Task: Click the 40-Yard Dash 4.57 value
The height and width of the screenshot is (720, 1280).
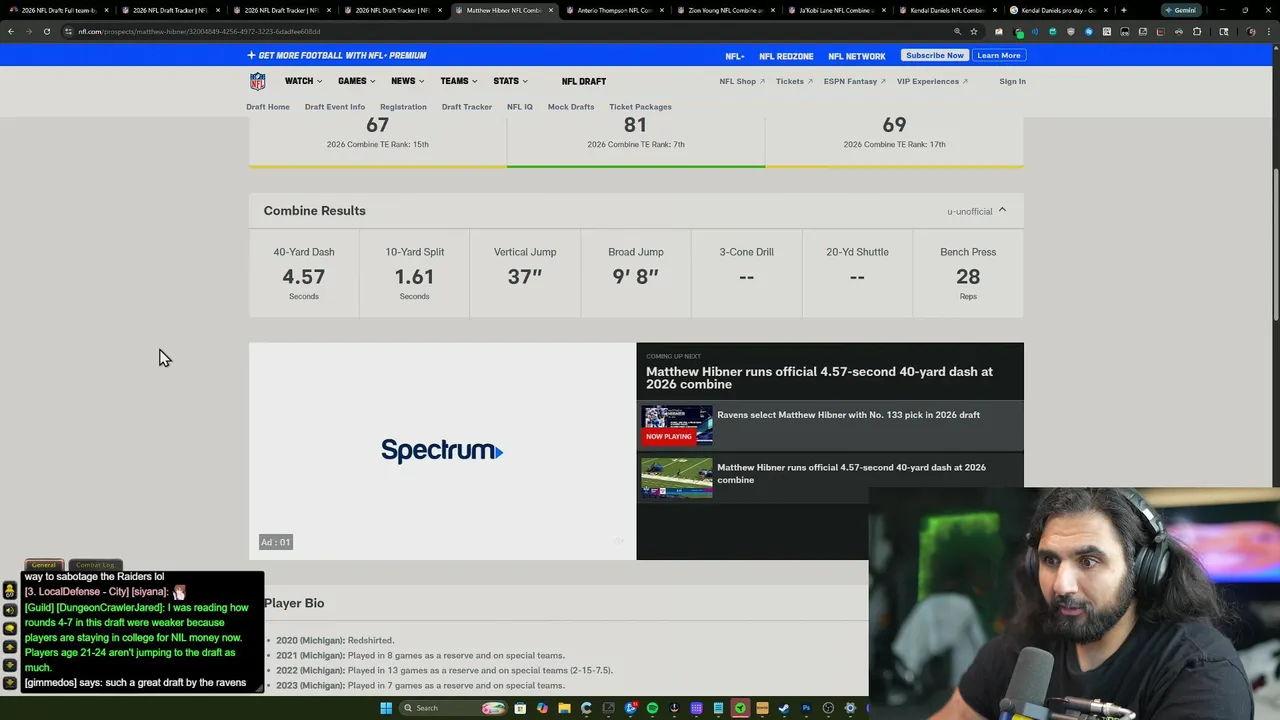Action: click(303, 277)
